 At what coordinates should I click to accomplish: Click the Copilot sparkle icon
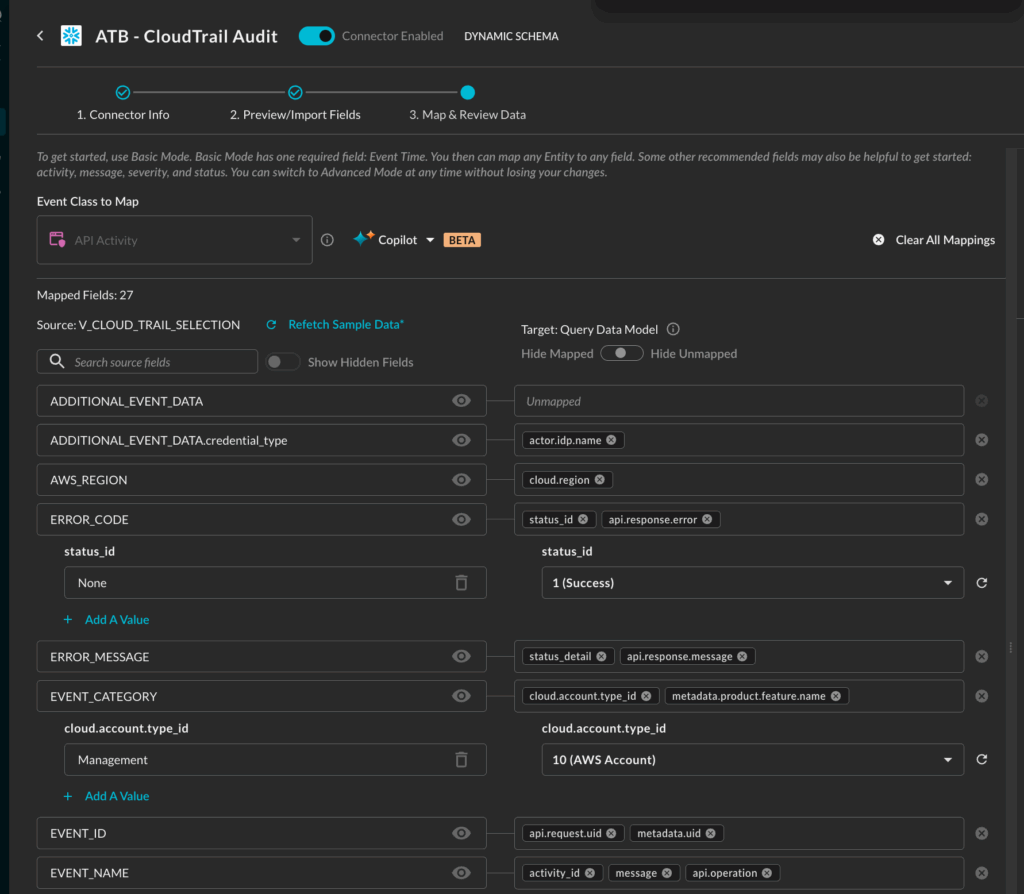[x=361, y=239]
